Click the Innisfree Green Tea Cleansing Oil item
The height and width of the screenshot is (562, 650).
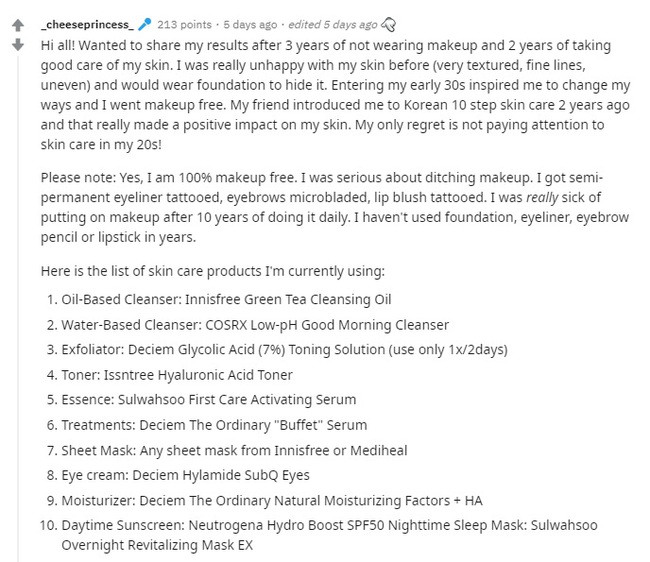pyautogui.click(x=226, y=299)
